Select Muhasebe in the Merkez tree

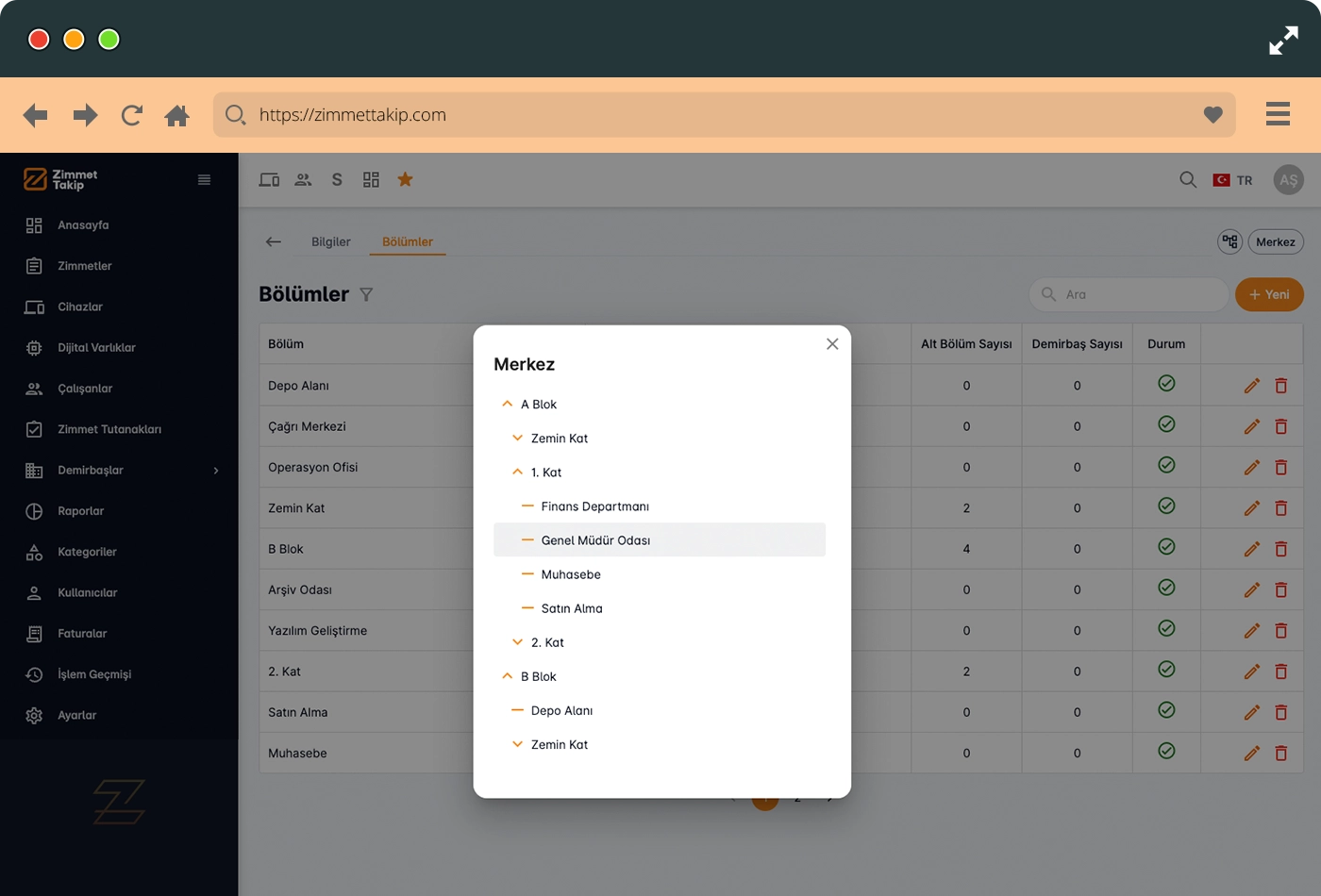coord(571,574)
